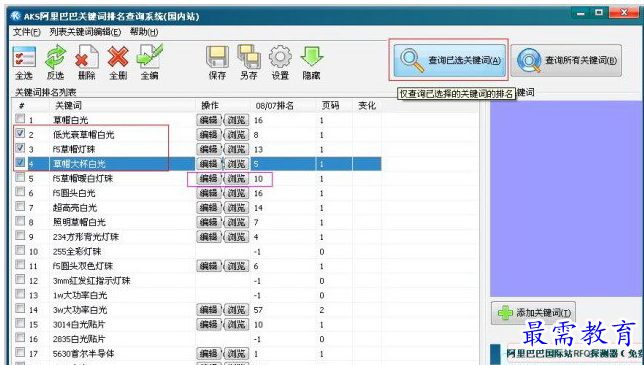The width and height of the screenshot is (644, 365).
Task: Check the box for row 14 3w大功率白光
Action: 20,308
